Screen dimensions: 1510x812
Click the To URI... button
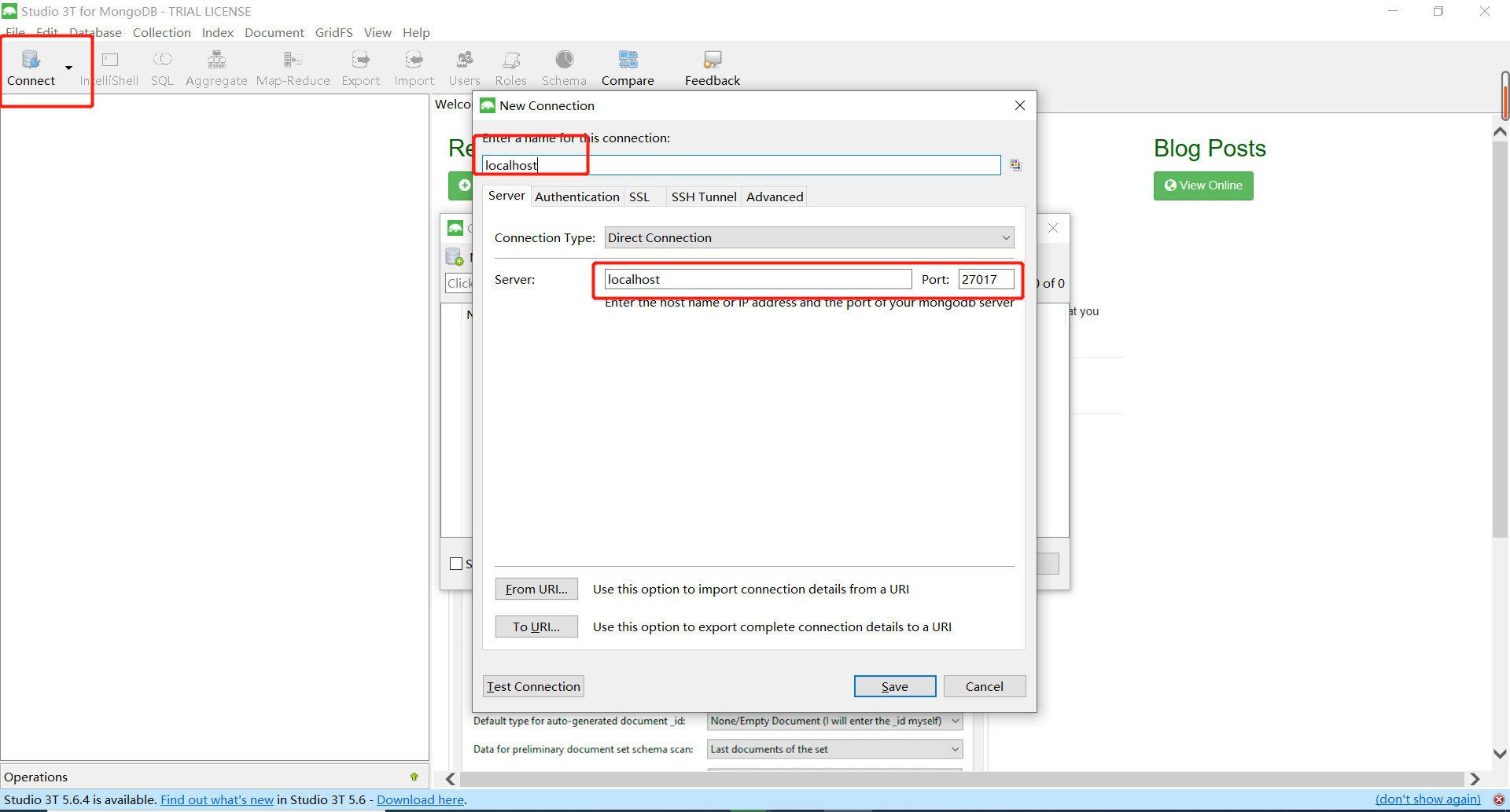point(536,626)
